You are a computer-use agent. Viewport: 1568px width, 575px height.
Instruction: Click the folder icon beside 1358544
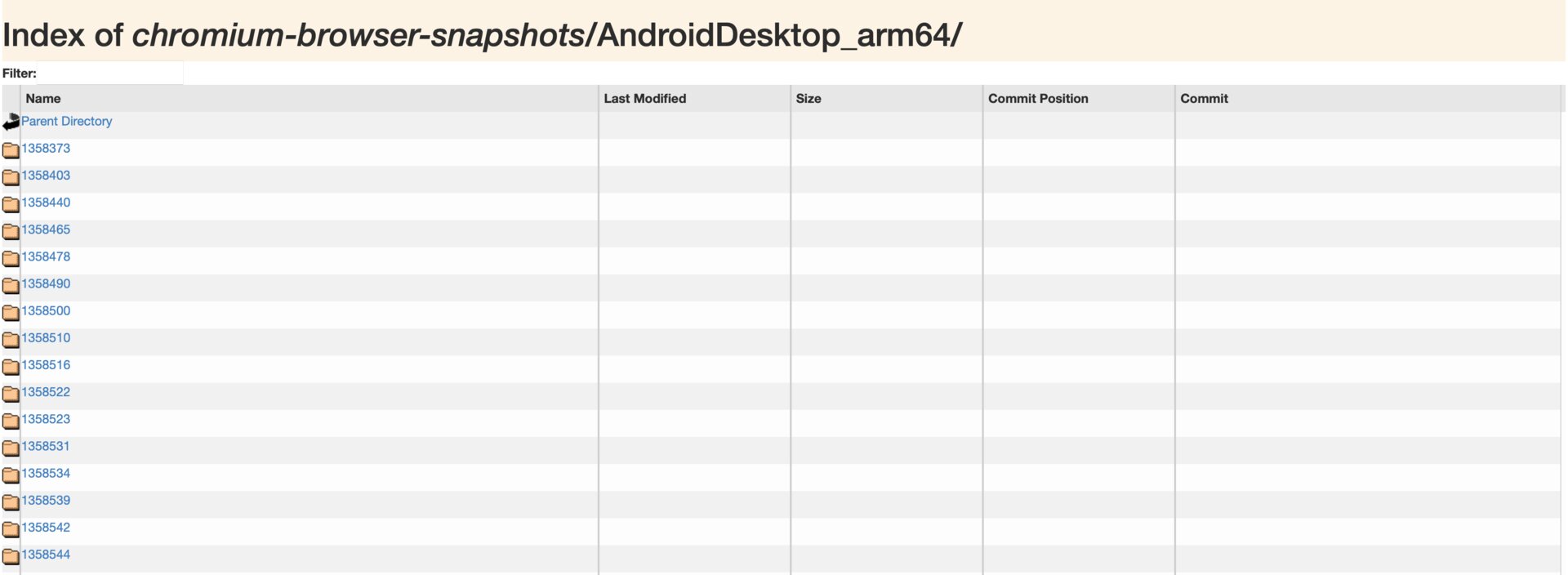(11, 556)
